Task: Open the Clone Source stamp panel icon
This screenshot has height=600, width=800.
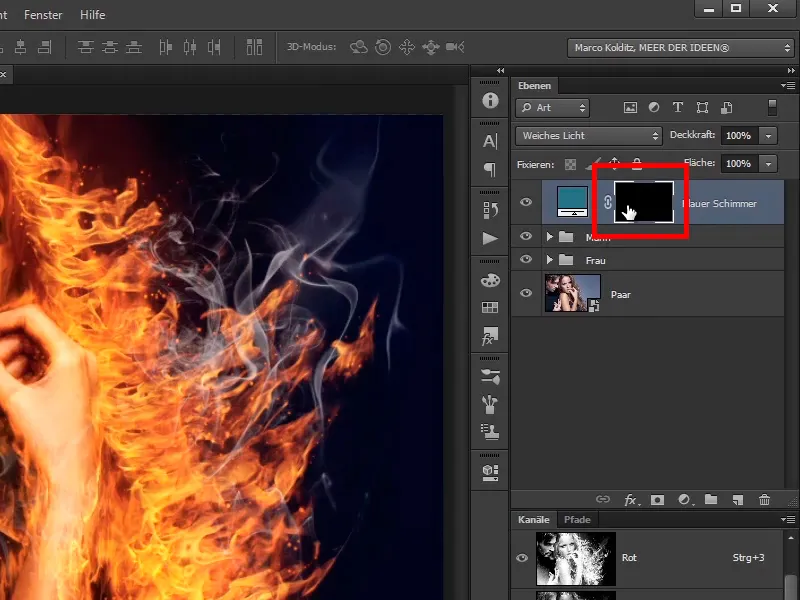Action: [x=490, y=432]
